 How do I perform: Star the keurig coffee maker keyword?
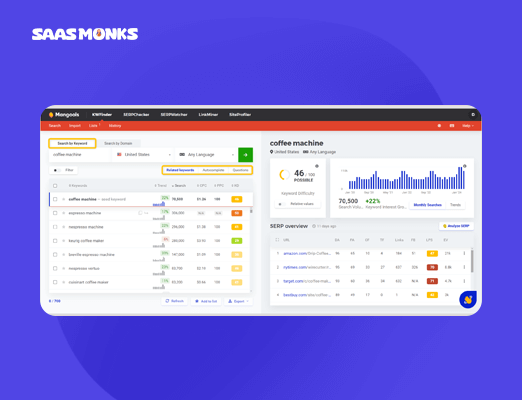click(x=63, y=241)
